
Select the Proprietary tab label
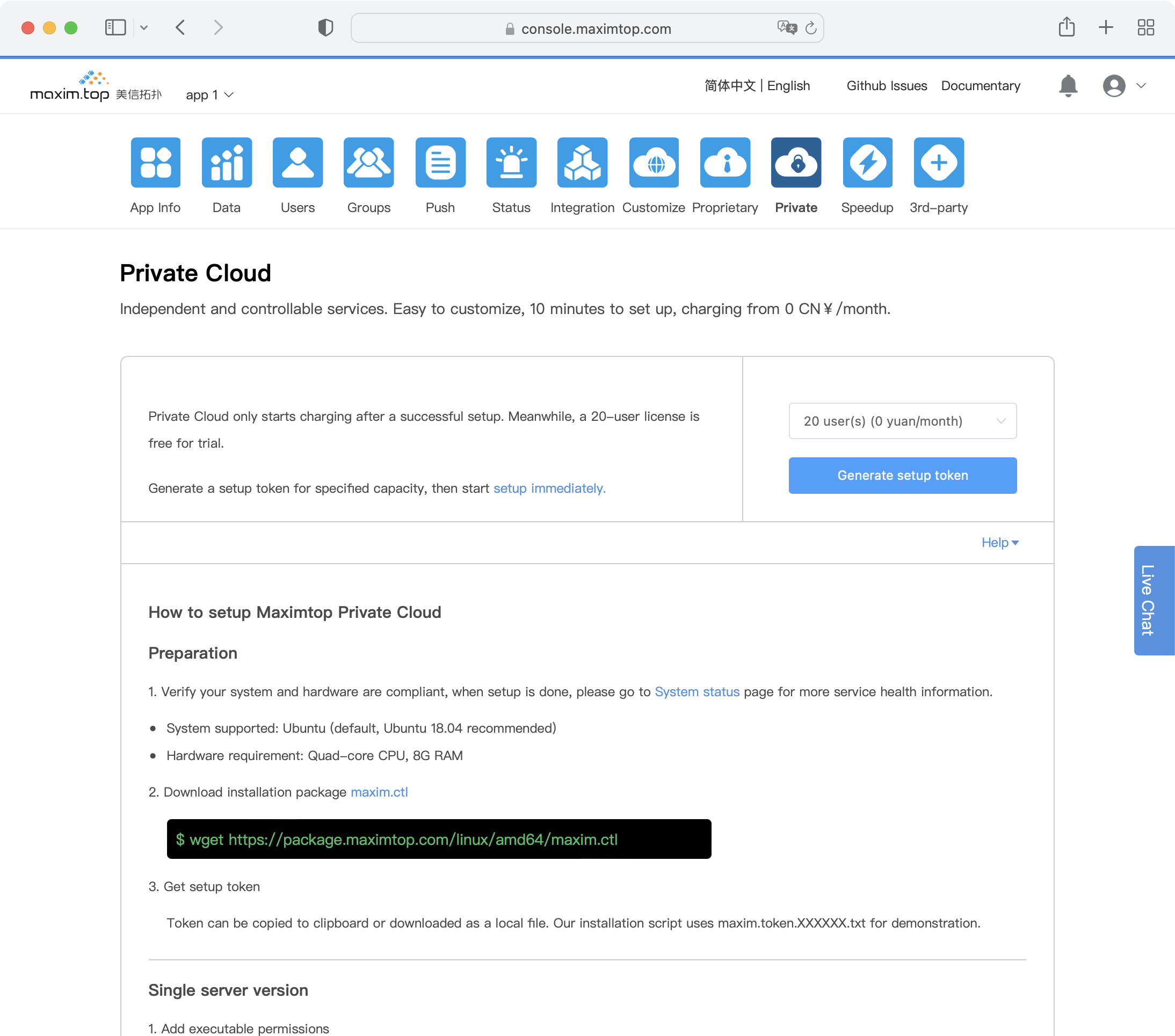[725, 207]
